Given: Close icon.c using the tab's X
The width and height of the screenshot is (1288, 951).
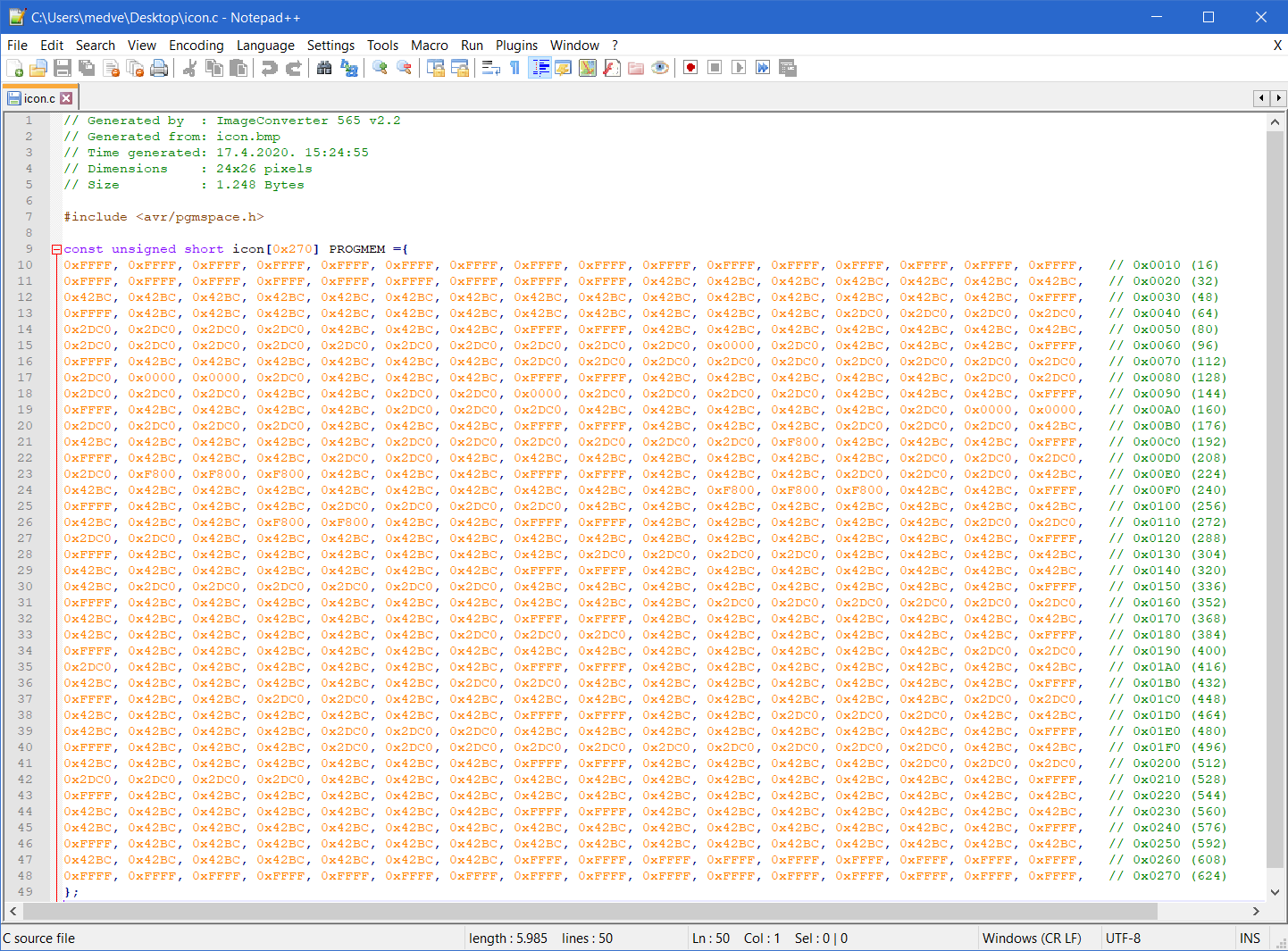Looking at the screenshot, I should click(66, 98).
